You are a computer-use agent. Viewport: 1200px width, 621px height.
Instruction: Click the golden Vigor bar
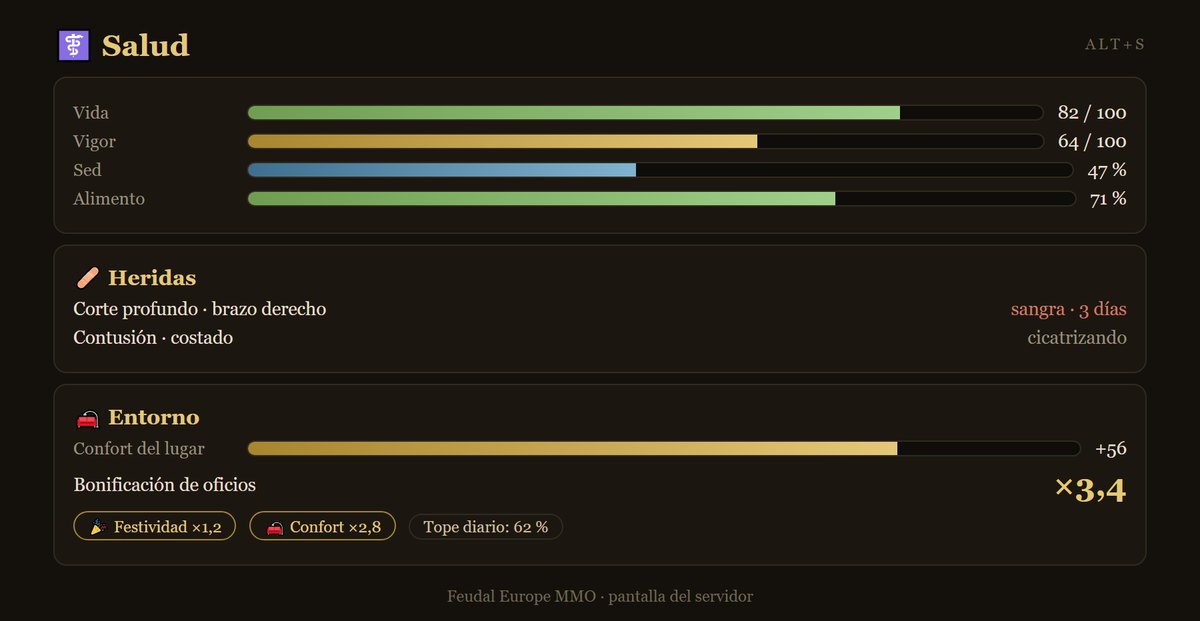644,142
